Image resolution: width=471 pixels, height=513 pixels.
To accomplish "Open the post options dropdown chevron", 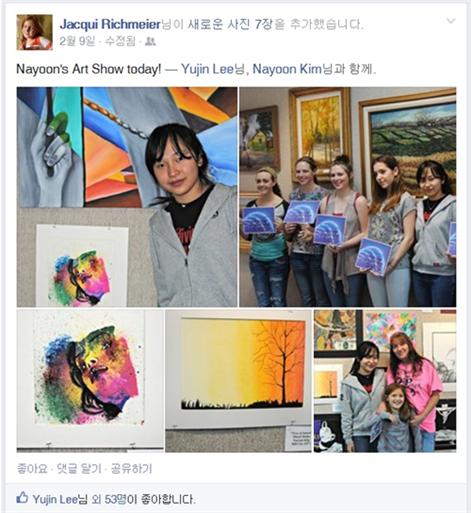I will [451, 21].
